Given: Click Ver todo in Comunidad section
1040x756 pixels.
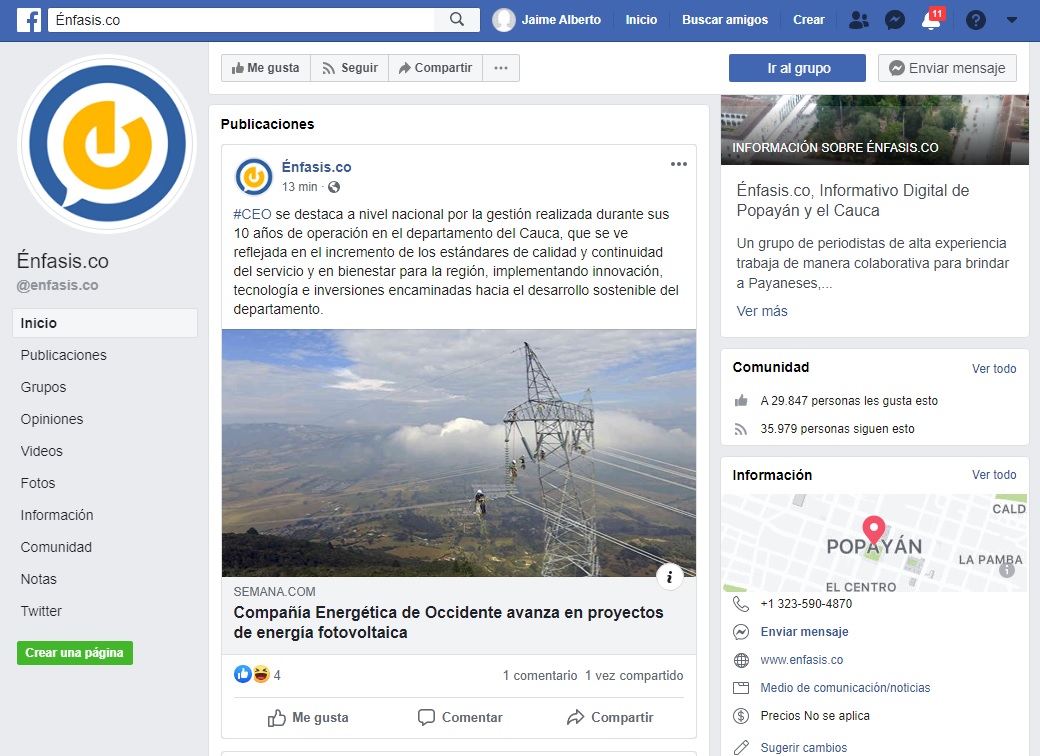Looking at the screenshot, I should point(994,369).
